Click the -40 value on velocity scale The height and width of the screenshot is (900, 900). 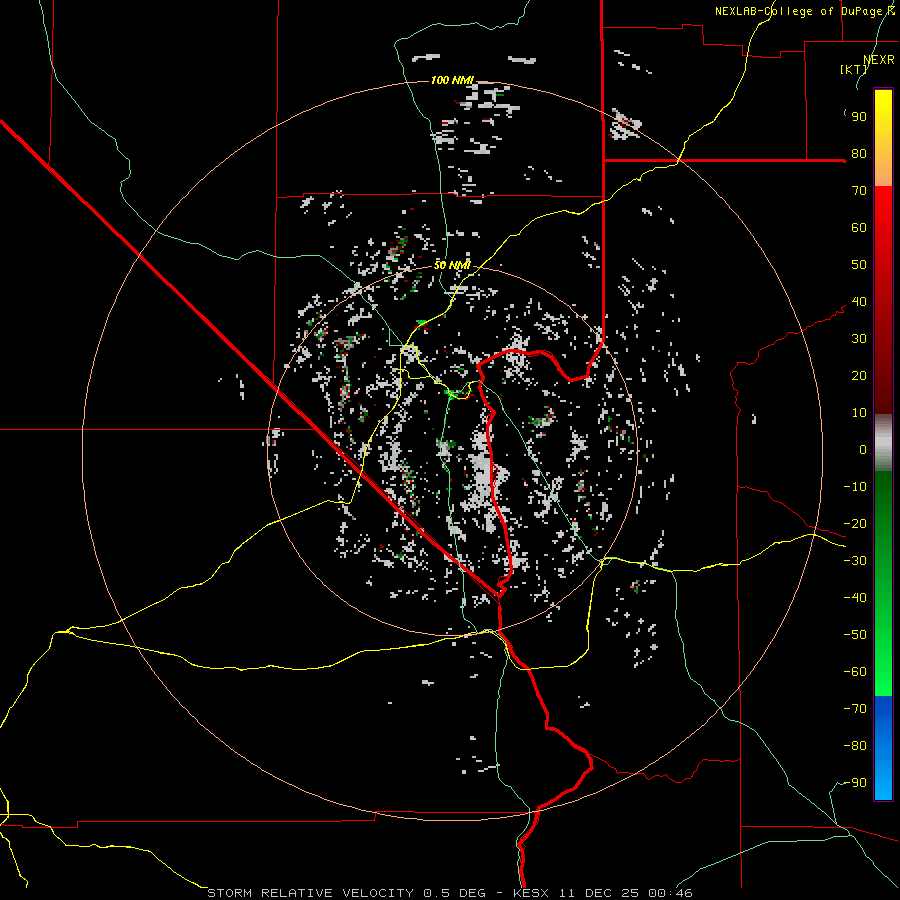855,598
